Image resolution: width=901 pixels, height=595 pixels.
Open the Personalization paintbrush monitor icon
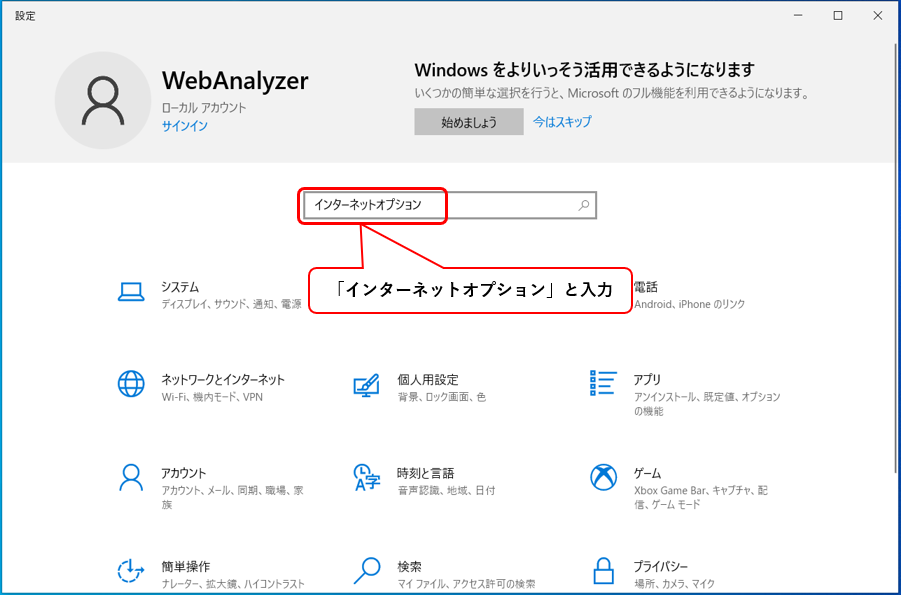[366, 385]
